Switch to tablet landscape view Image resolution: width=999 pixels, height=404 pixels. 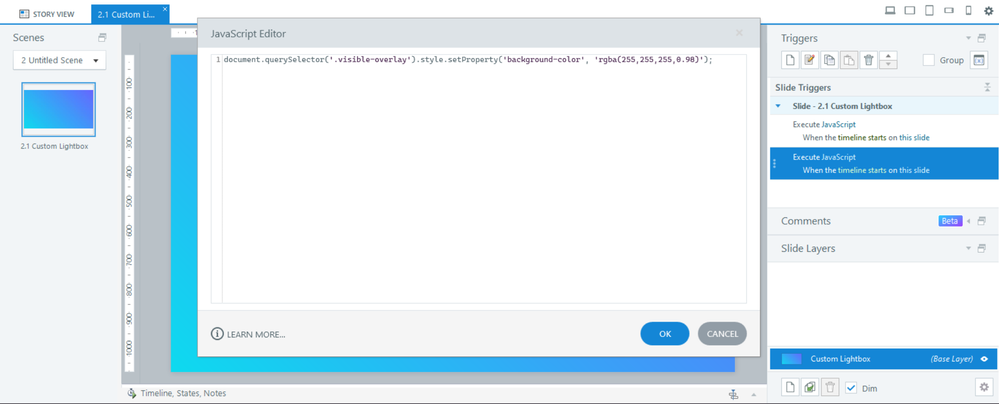[910, 10]
